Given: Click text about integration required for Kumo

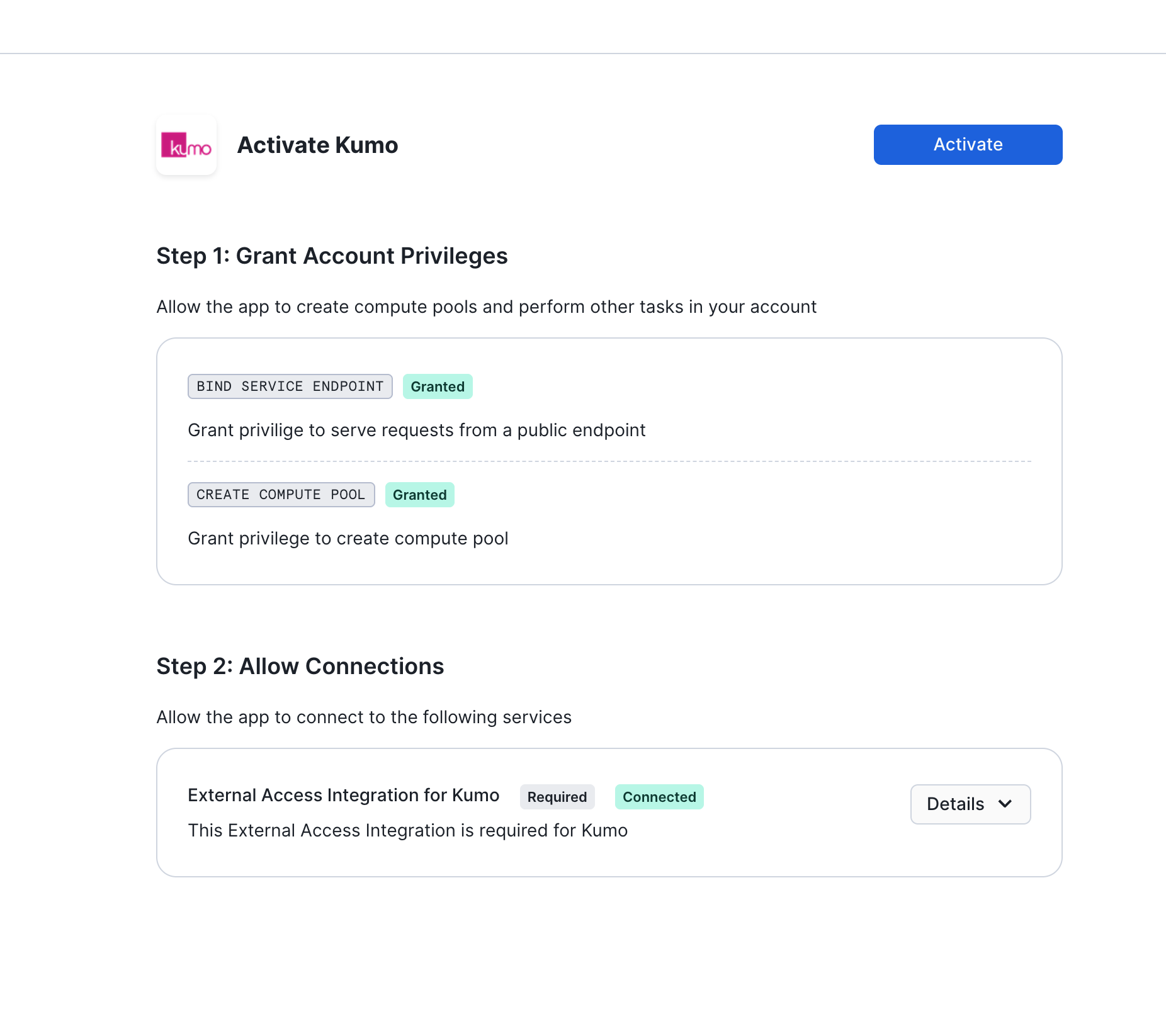Looking at the screenshot, I should click(x=408, y=831).
